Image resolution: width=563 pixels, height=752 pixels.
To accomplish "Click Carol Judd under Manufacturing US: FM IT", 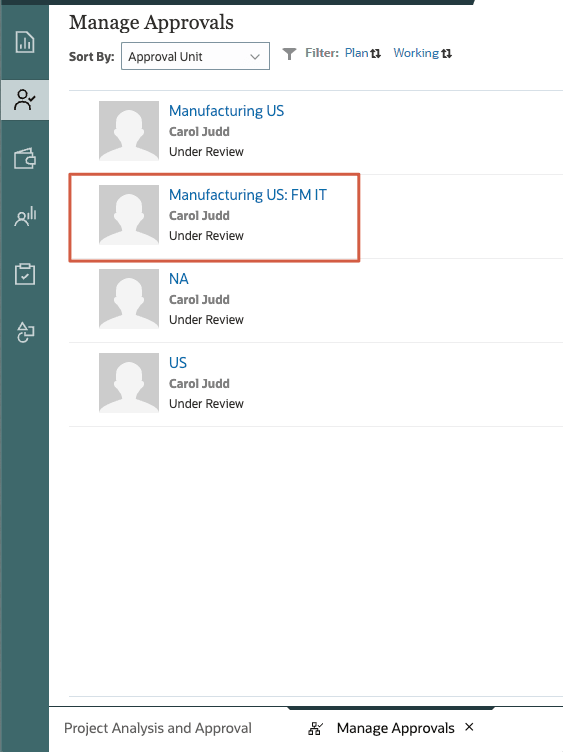I will [199, 216].
